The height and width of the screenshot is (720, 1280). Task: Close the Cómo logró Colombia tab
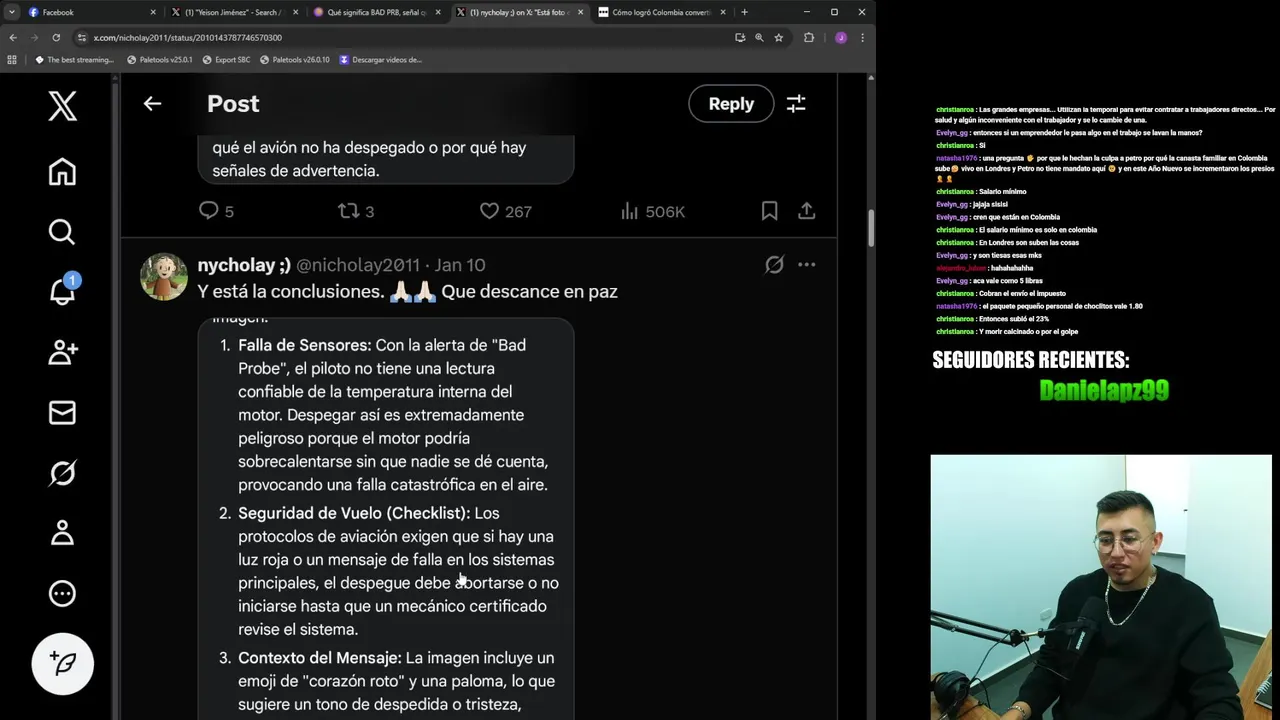[723, 12]
